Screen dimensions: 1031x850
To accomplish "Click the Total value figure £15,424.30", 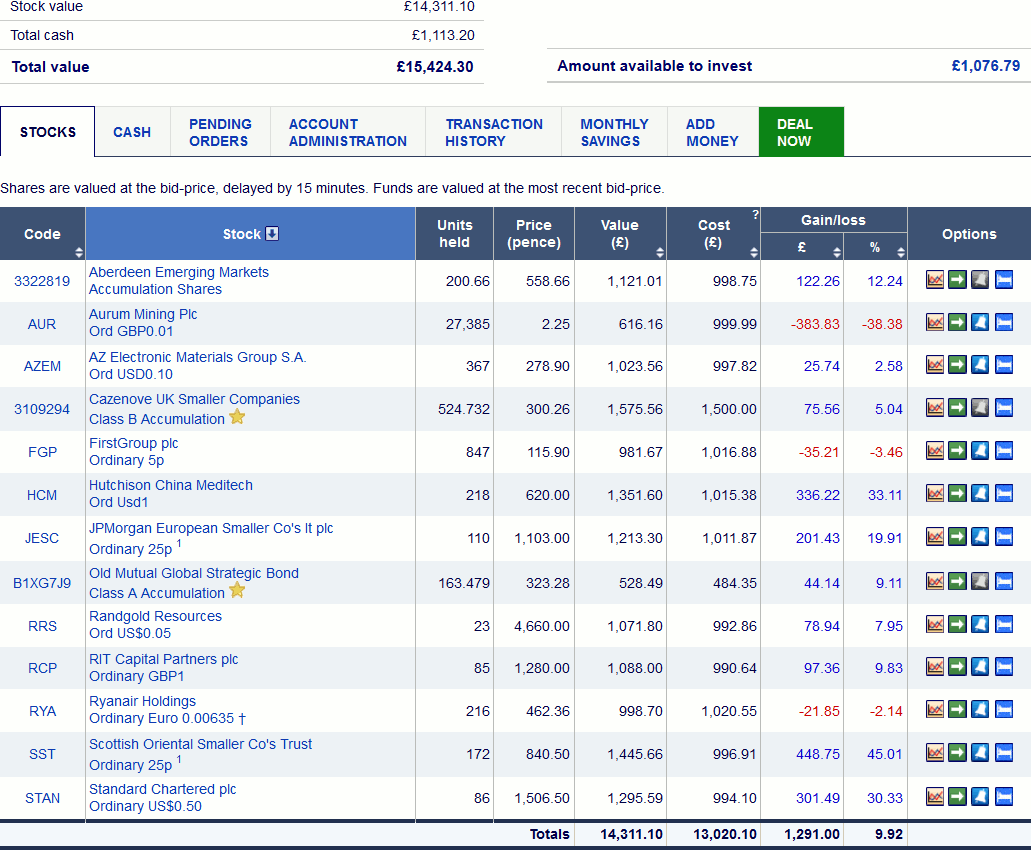I will pyautogui.click(x=435, y=66).
